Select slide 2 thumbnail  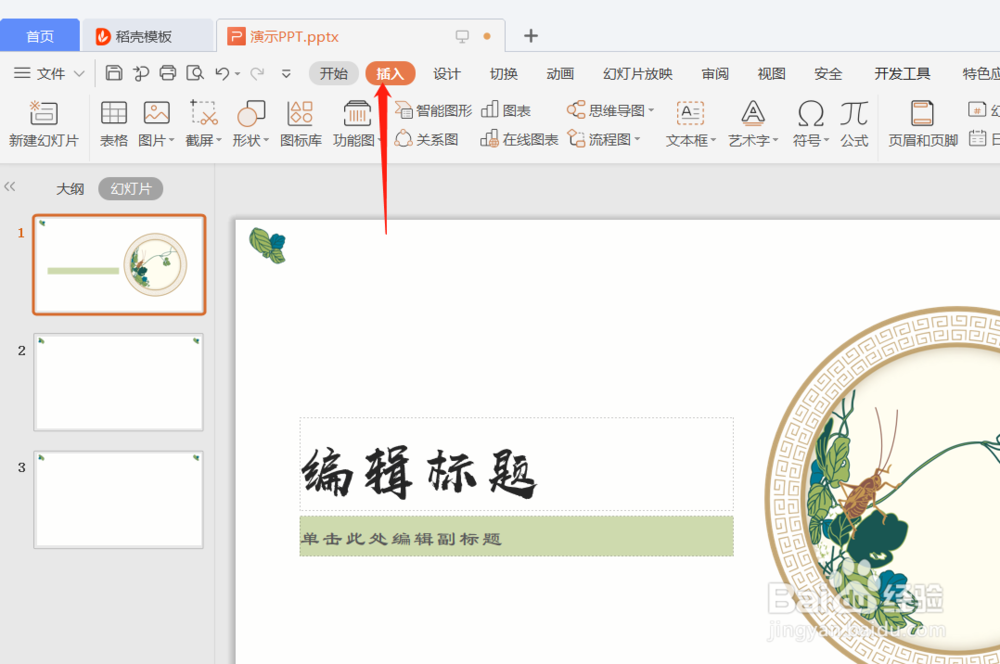119,382
